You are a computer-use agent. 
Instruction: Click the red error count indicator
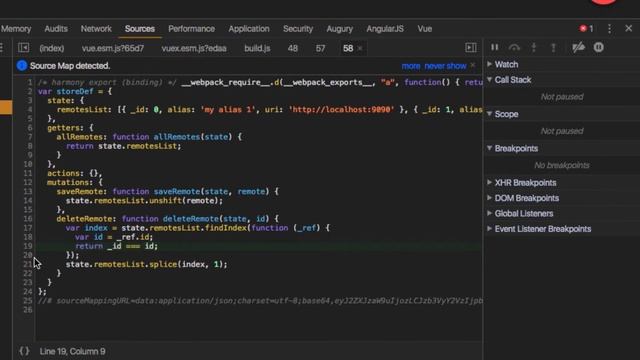tap(587, 29)
